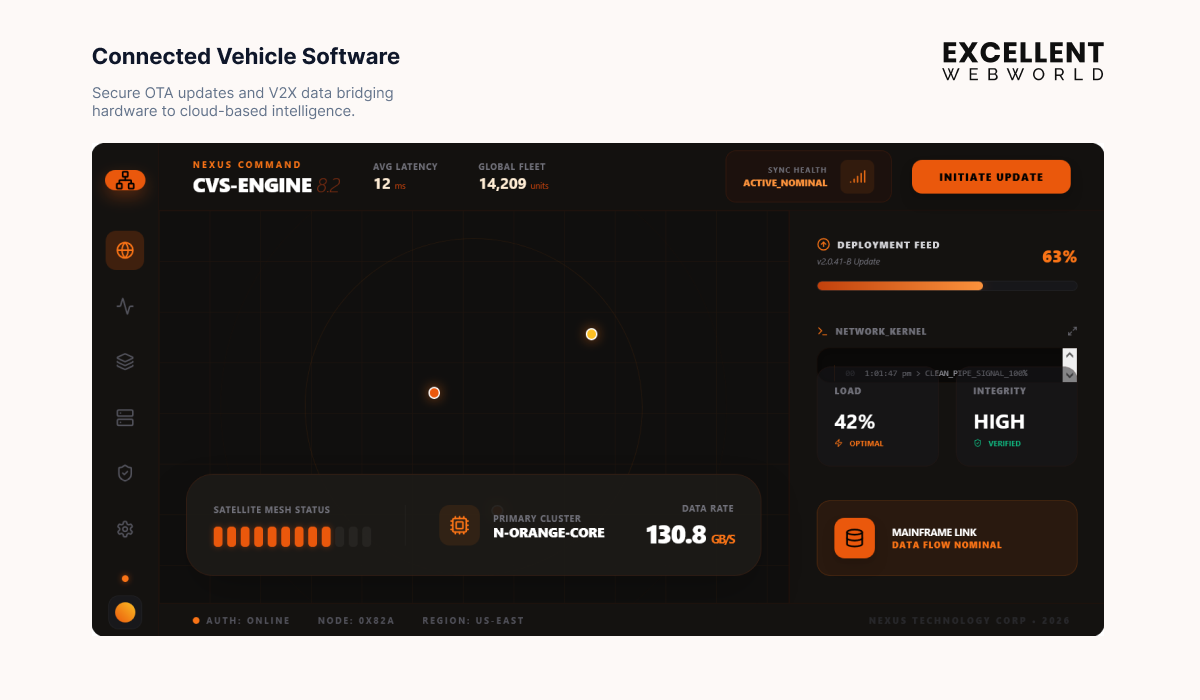Image resolution: width=1200 pixels, height=700 pixels.
Task: Open the layers panel icon in sidebar
Action: click(125, 362)
